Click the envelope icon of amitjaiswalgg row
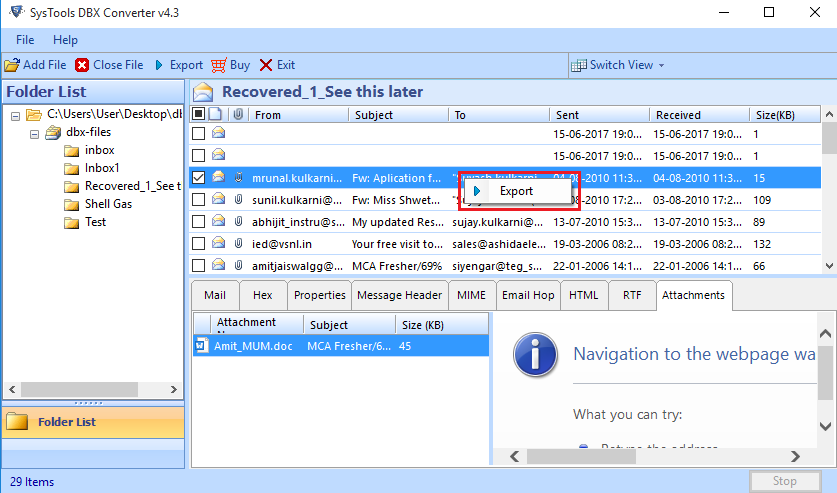 [x=218, y=264]
